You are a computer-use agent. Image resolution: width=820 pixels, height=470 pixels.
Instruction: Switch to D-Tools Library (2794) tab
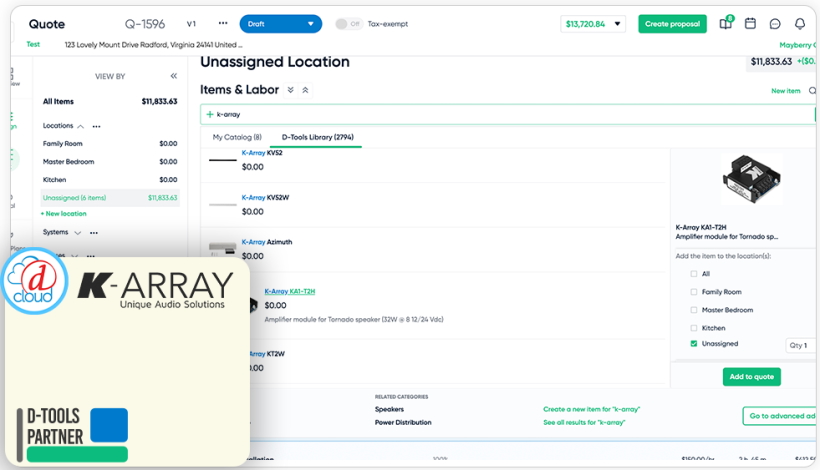click(317, 137)
